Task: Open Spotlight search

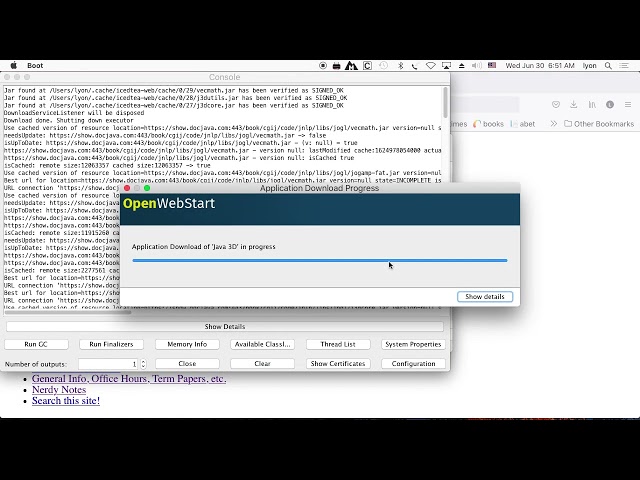Action: 608,65
